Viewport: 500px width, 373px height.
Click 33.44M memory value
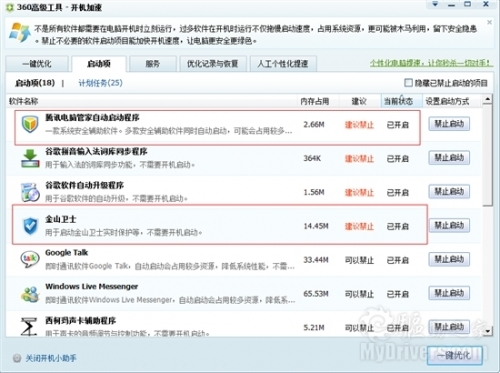(316, 260)
